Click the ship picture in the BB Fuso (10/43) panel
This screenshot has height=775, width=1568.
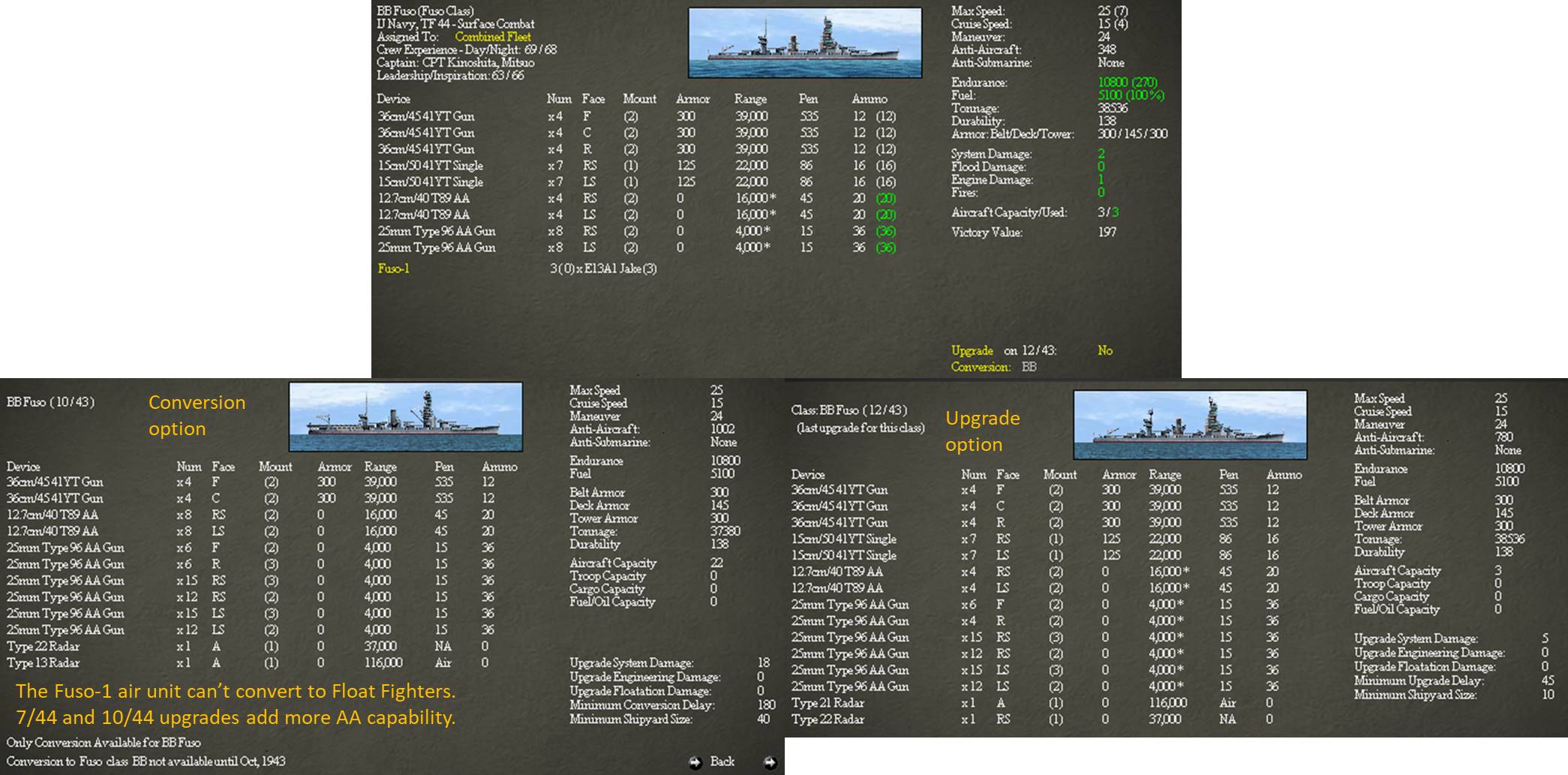(x=406, y=417)
